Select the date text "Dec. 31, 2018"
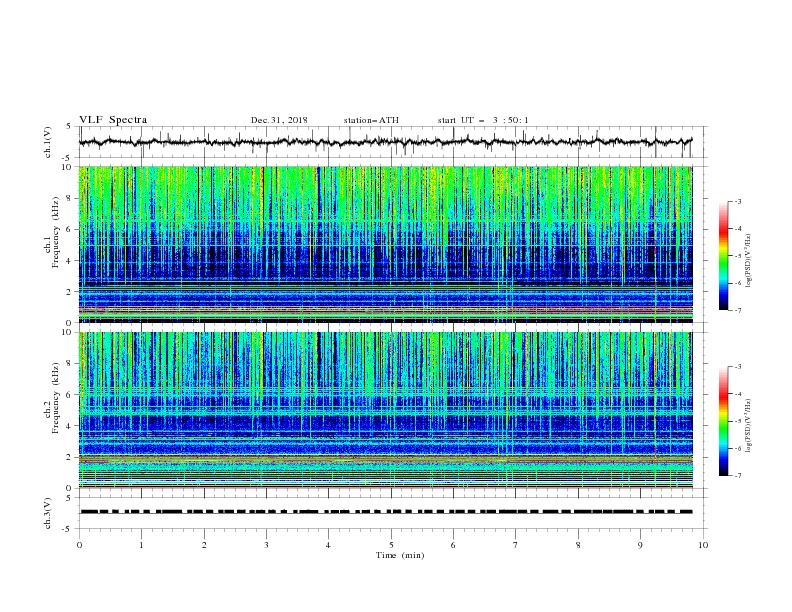The width and height of the screenshot is (792, 612). pos(279,120)
